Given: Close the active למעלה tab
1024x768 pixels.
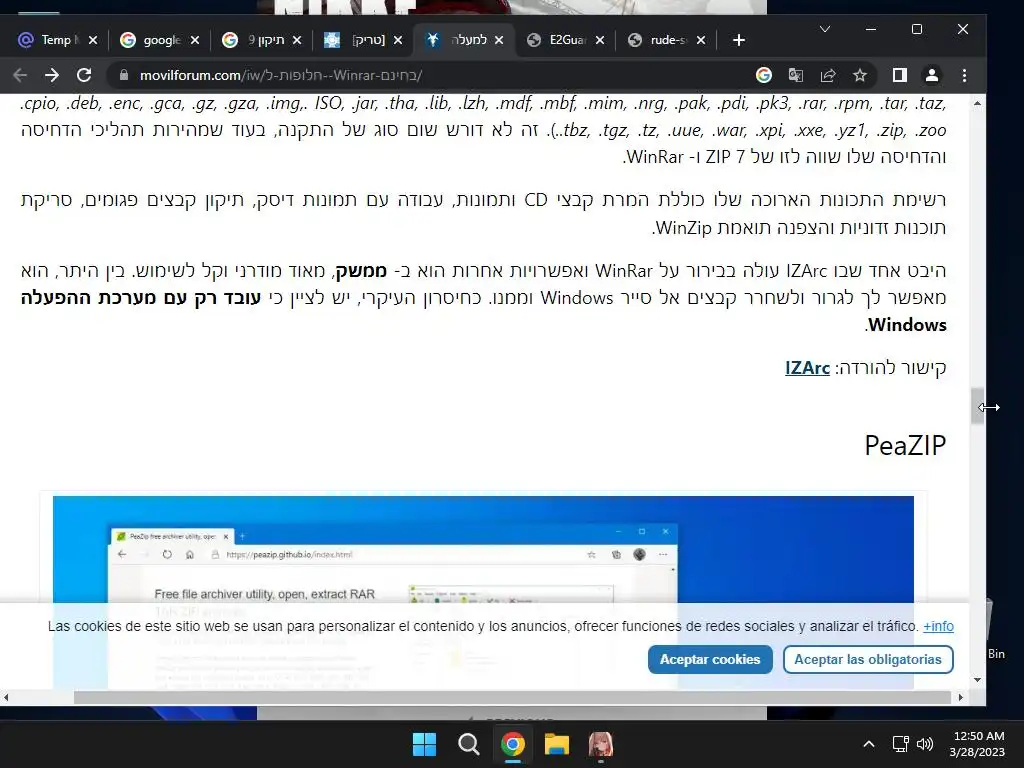Looking at the screenshot, I should 499,40.
